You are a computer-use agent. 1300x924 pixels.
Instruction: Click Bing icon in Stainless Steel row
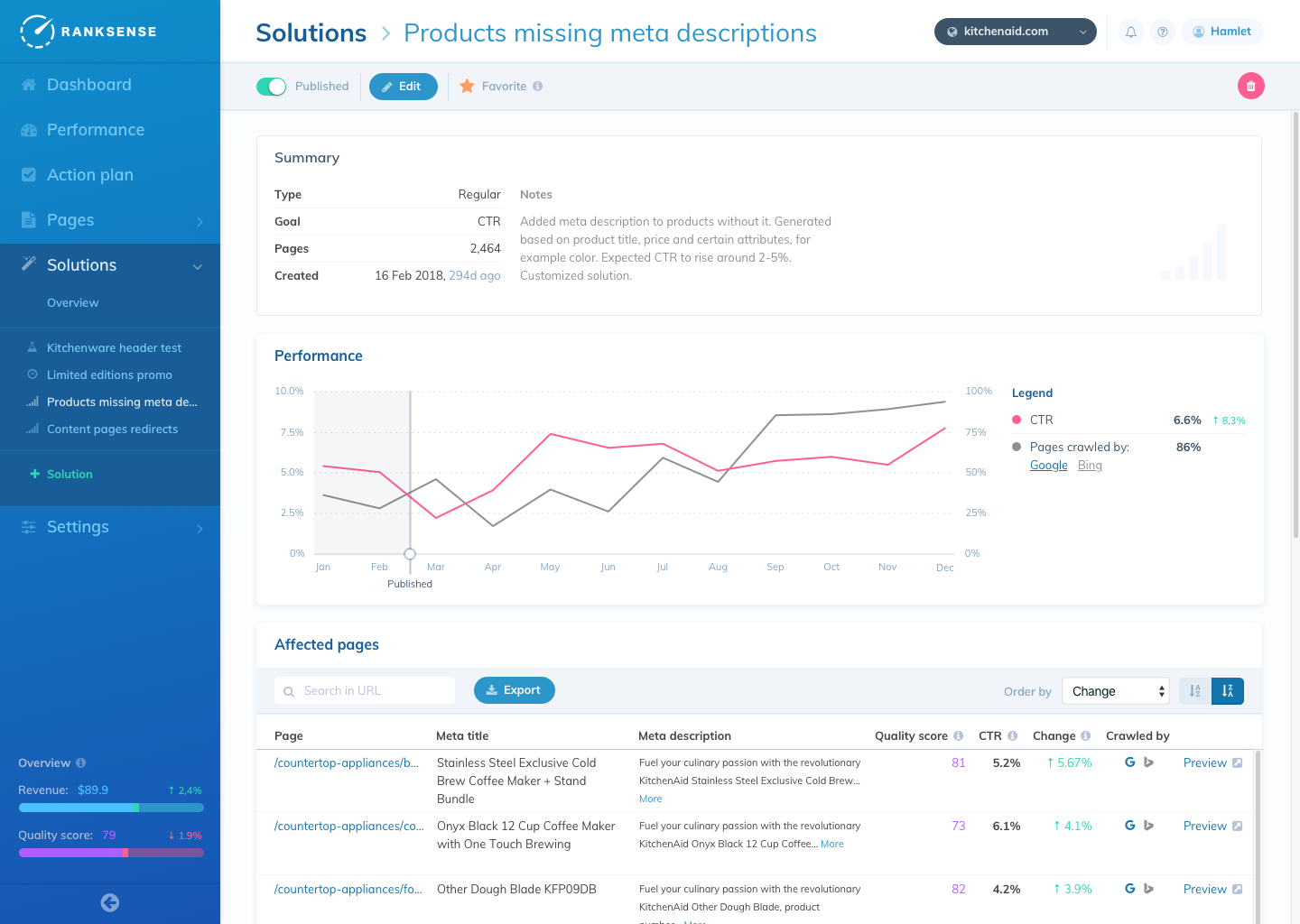1148,762
